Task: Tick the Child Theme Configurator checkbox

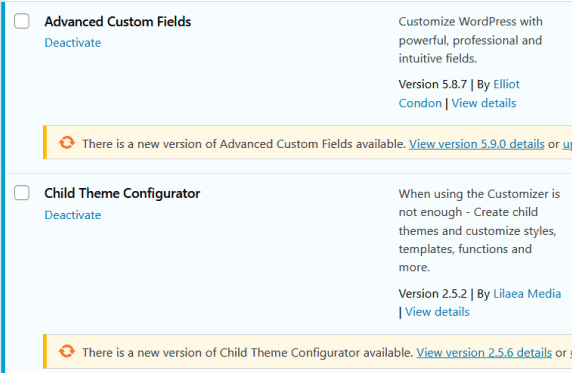Action: pyautogui.click(x=22, y=193)
